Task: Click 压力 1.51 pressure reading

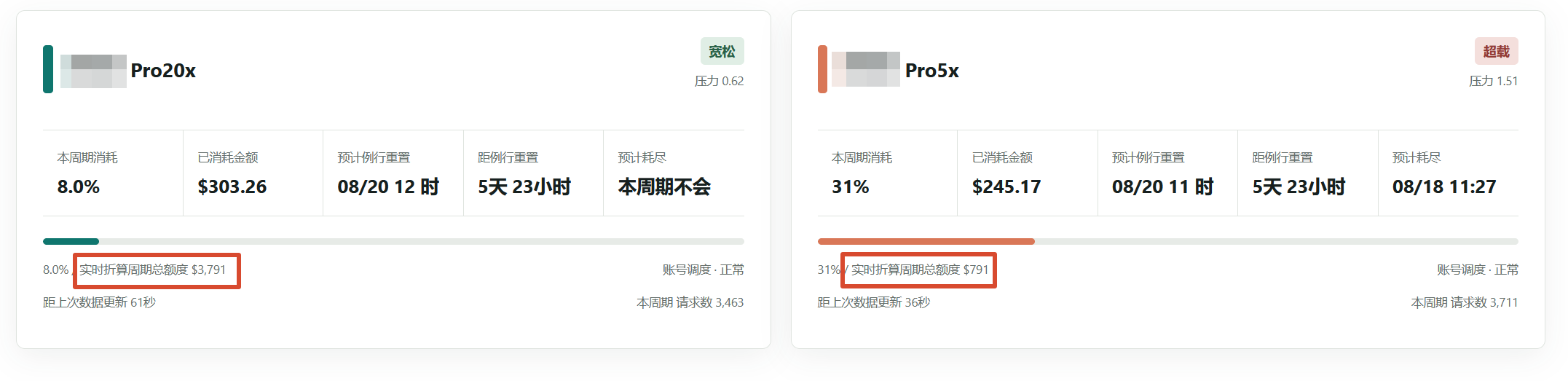Action: pos(1493,81)
